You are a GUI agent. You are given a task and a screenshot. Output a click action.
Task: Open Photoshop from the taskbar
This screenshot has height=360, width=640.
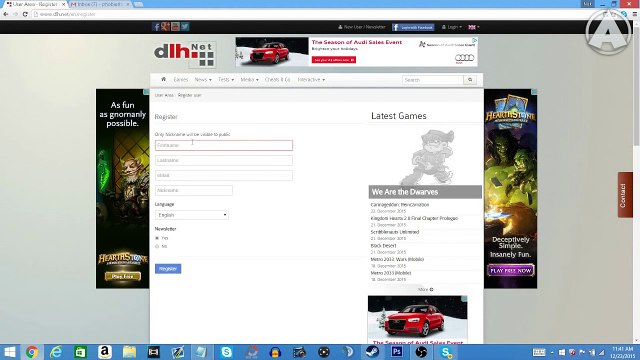tap(397, 352)
